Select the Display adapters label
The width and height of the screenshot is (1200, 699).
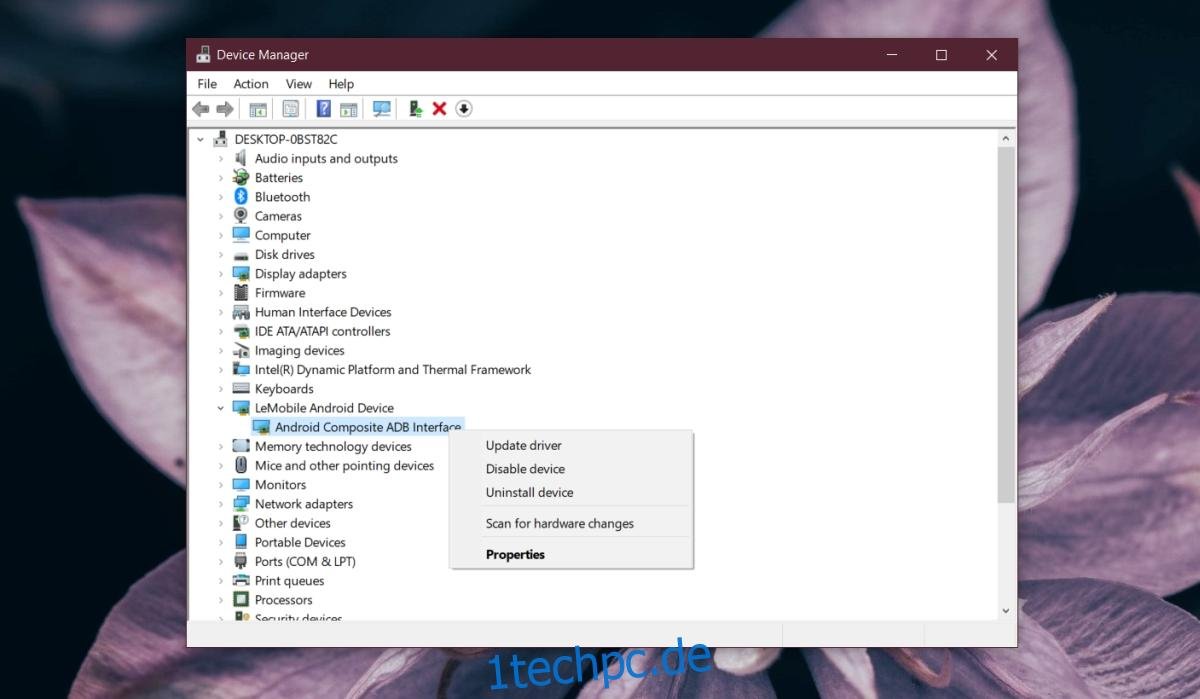pyautogui.click(x=301, y=274)
